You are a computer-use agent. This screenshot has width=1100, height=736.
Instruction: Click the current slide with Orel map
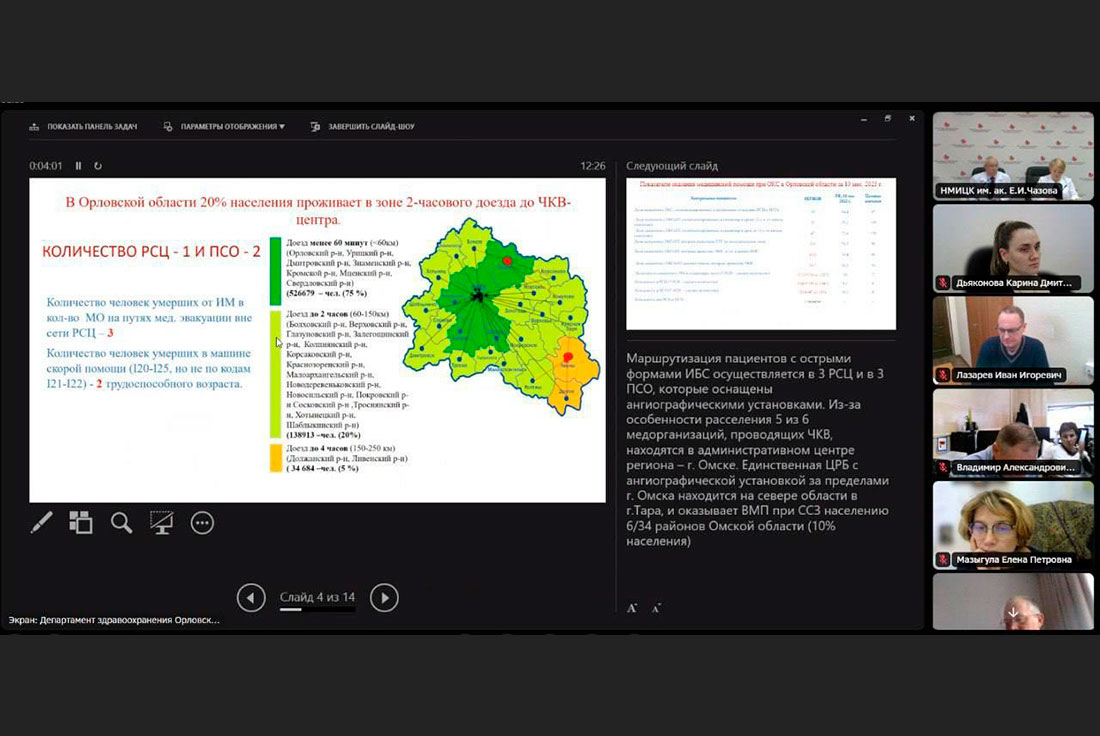[x=317, y=340]
